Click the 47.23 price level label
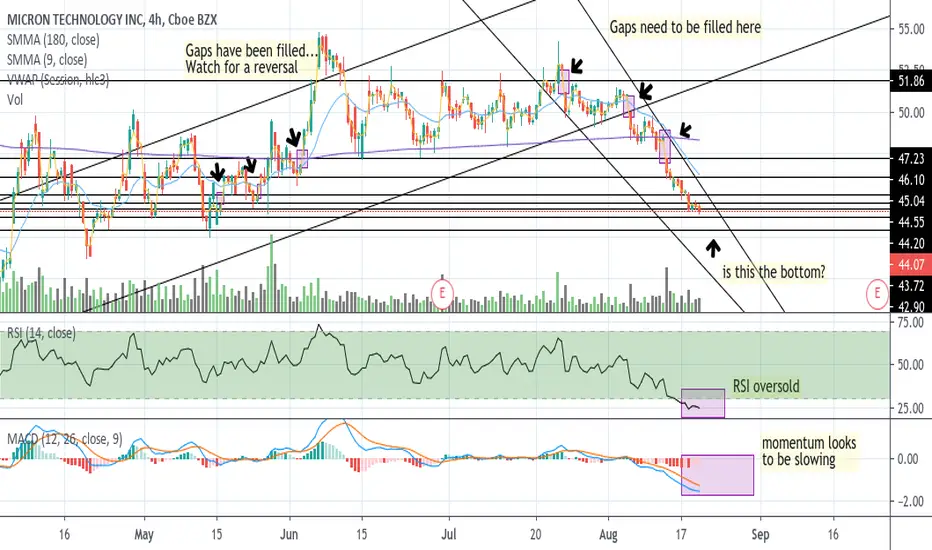The width and height of the screenshot is (932, 550). coord(911,158)
